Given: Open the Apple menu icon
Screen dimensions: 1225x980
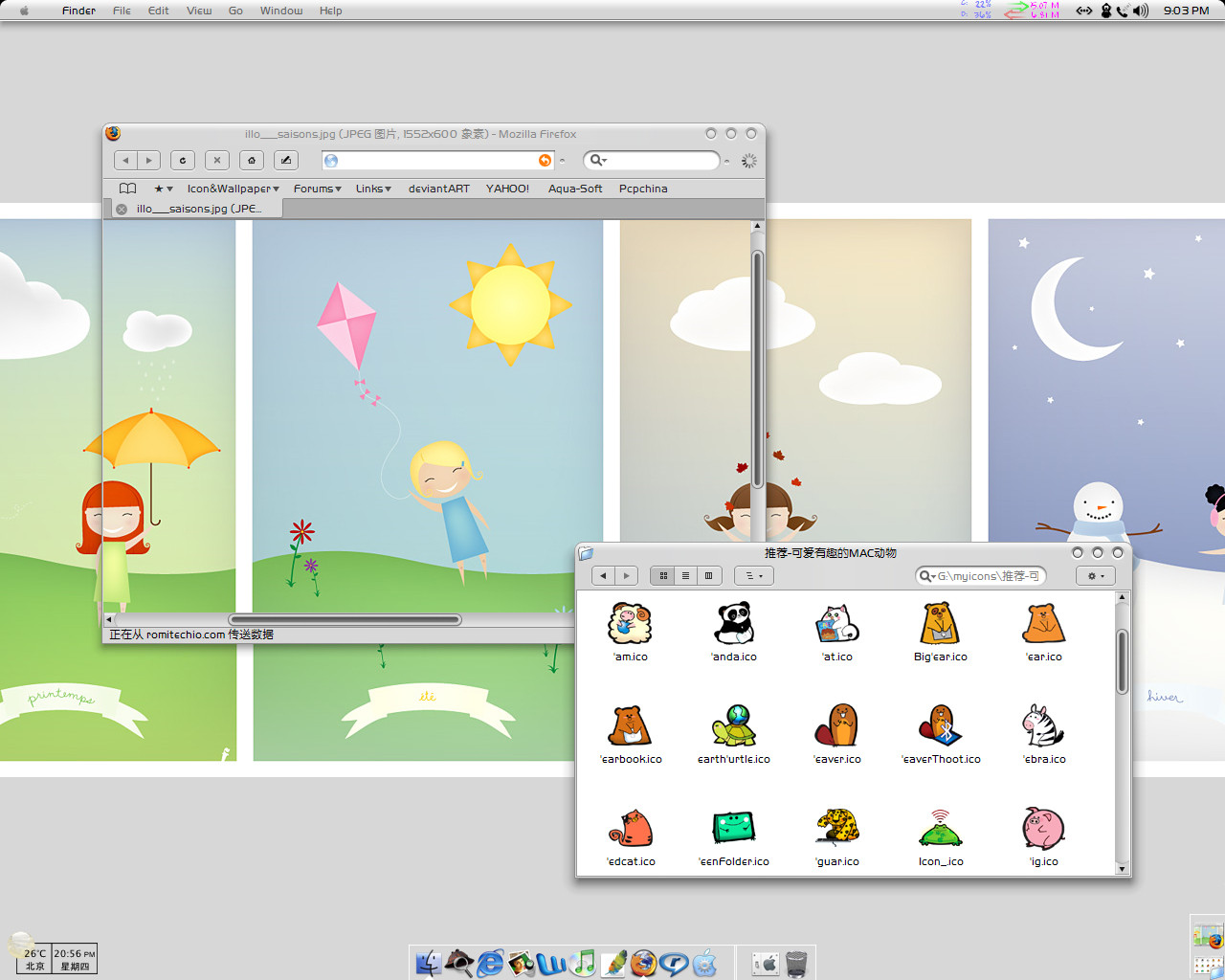Looking at the screenshot, I should 24,11.
